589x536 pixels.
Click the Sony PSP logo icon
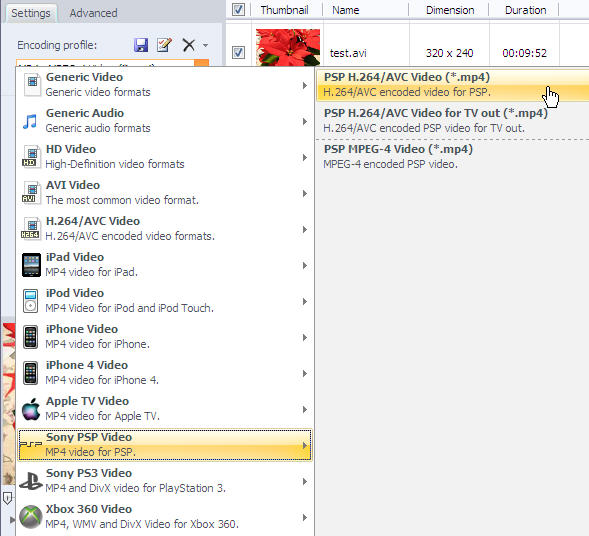pyautogui.click(x=31, y=445)
